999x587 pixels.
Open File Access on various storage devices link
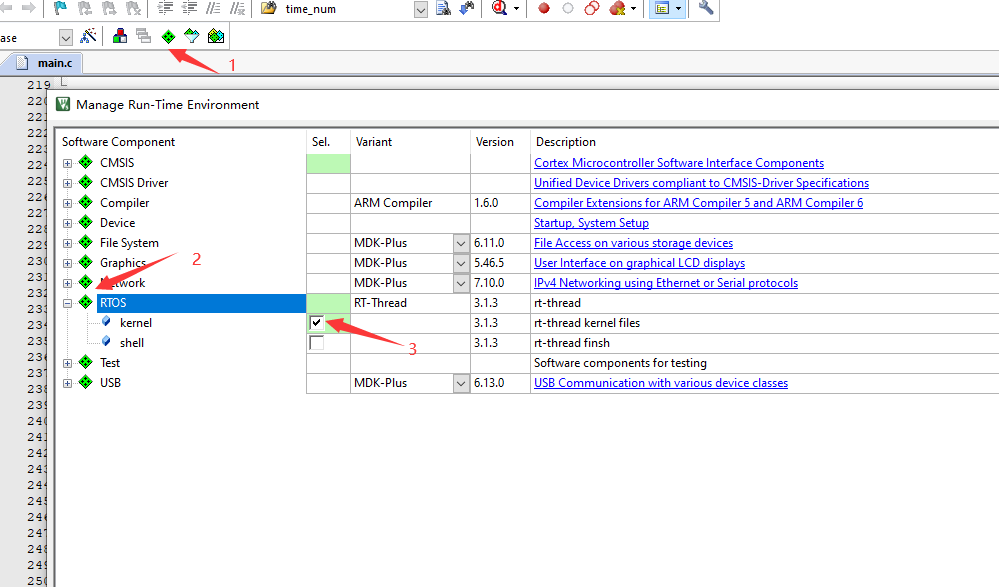(633, 243)
